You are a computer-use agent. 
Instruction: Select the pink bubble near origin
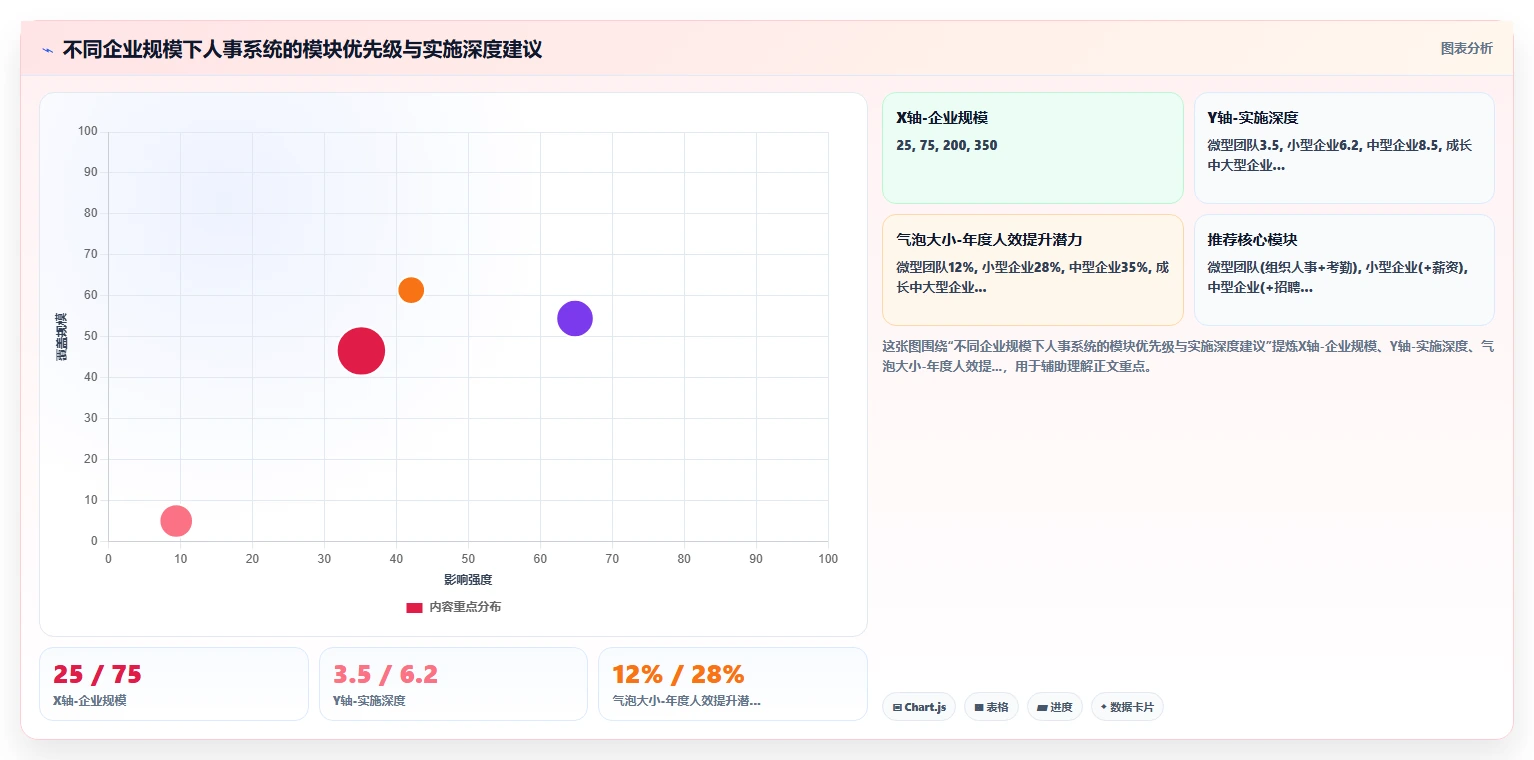click(176, 521)
